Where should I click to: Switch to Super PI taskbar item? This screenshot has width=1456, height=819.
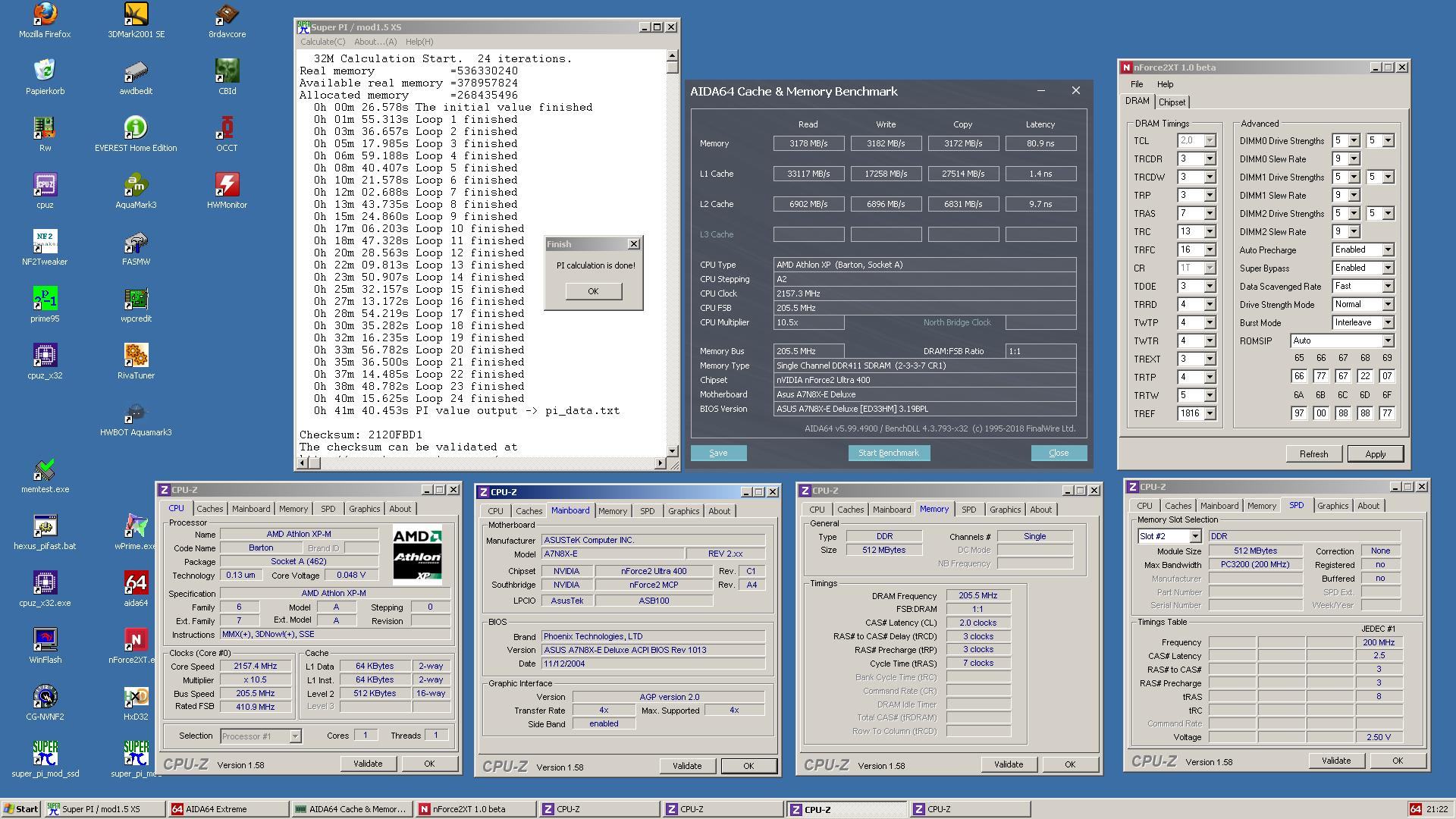coord(104,809)
